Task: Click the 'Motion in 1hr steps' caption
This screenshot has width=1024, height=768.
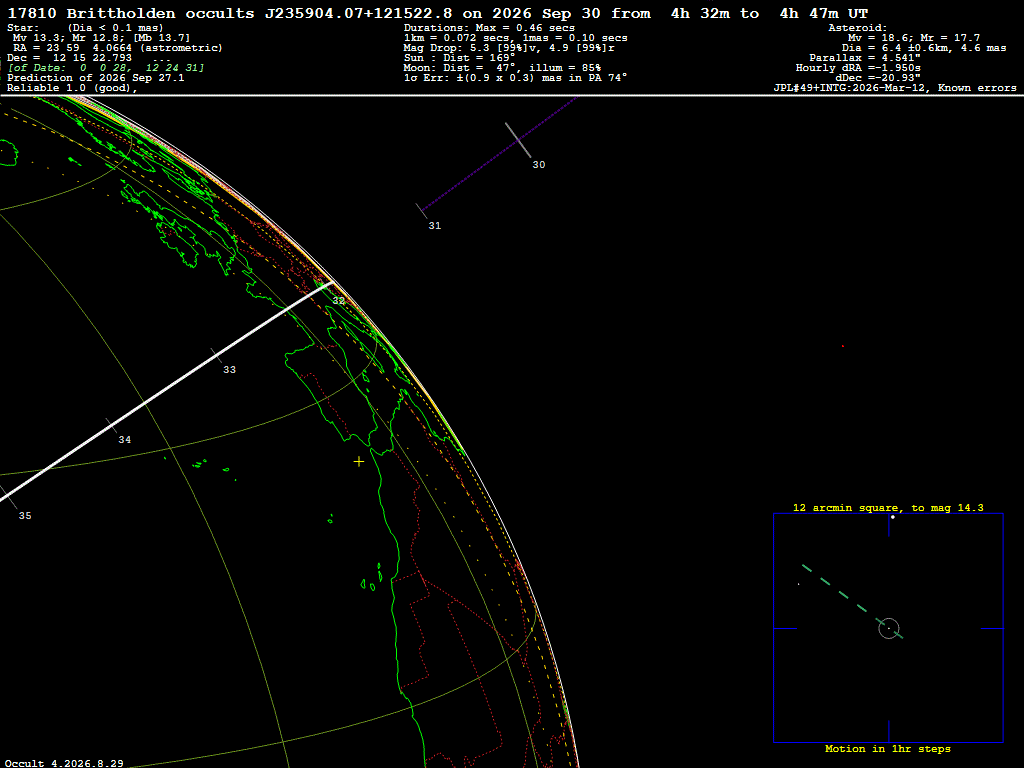Action: coord(888,749)
